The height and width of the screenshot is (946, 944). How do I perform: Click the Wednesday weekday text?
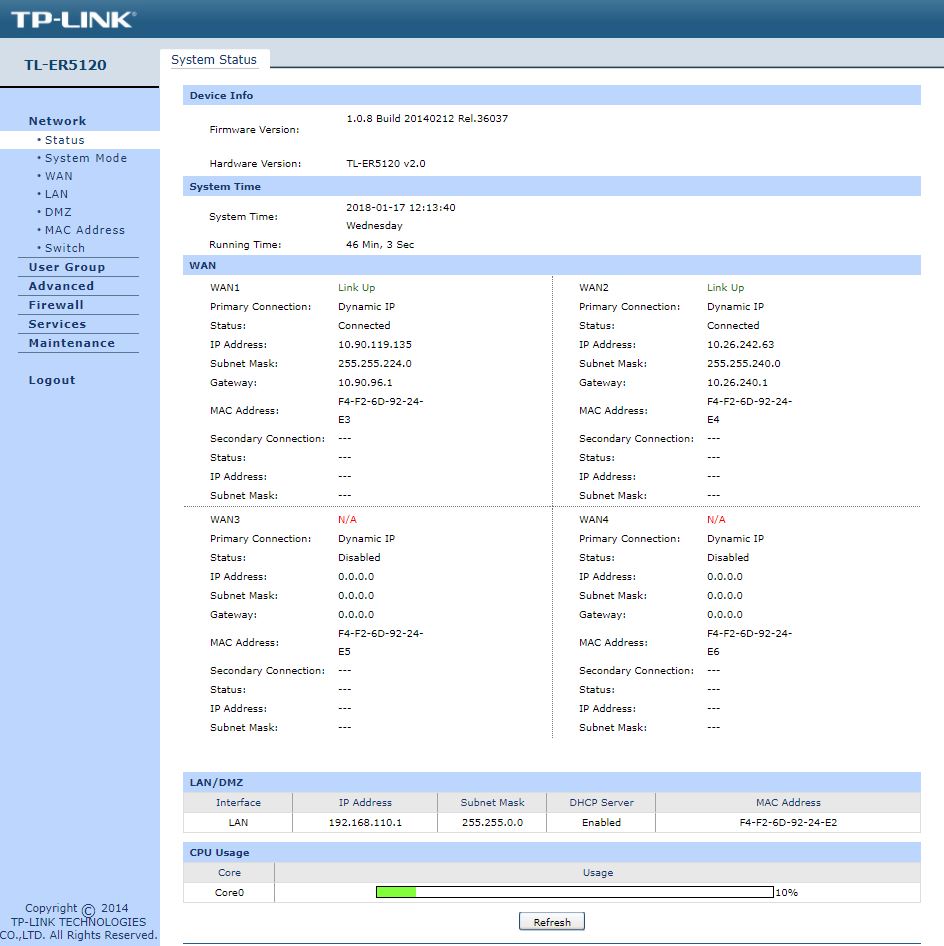(x=374, y=226)
